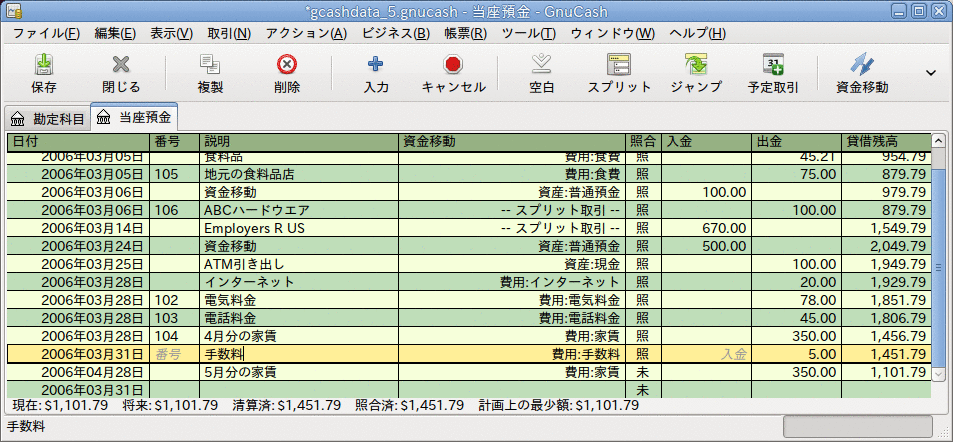Click the キャンセル (Cancel) stop icon

pos(453,64)
